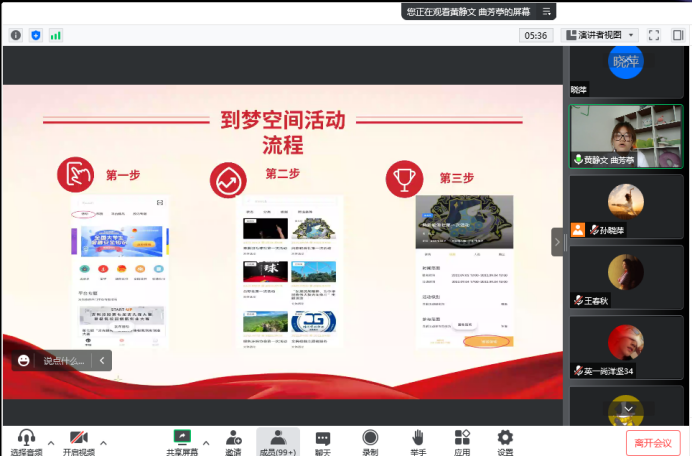Viewport: 692px width, 456px height.
Task: Collapse the chat input bar arrow
Action: tap(101, 361)
